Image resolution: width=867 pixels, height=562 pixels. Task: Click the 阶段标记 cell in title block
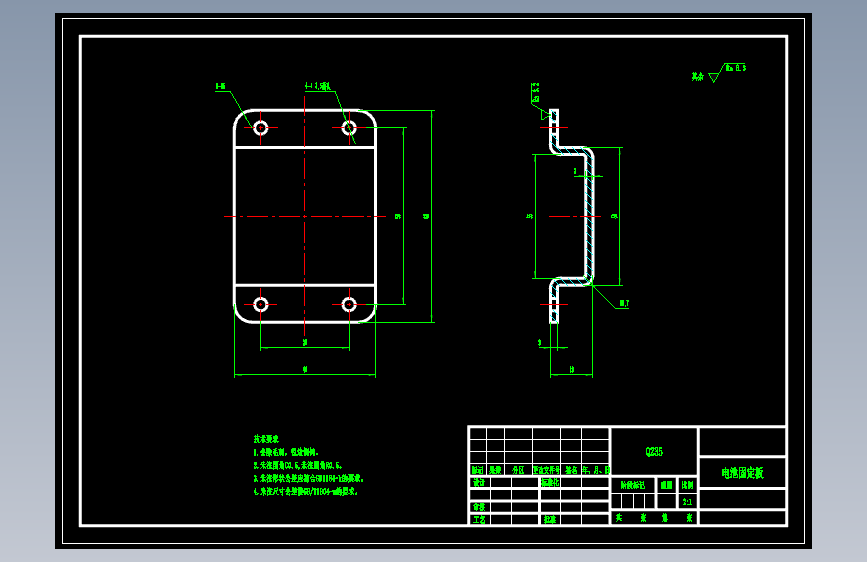[633, 485]
